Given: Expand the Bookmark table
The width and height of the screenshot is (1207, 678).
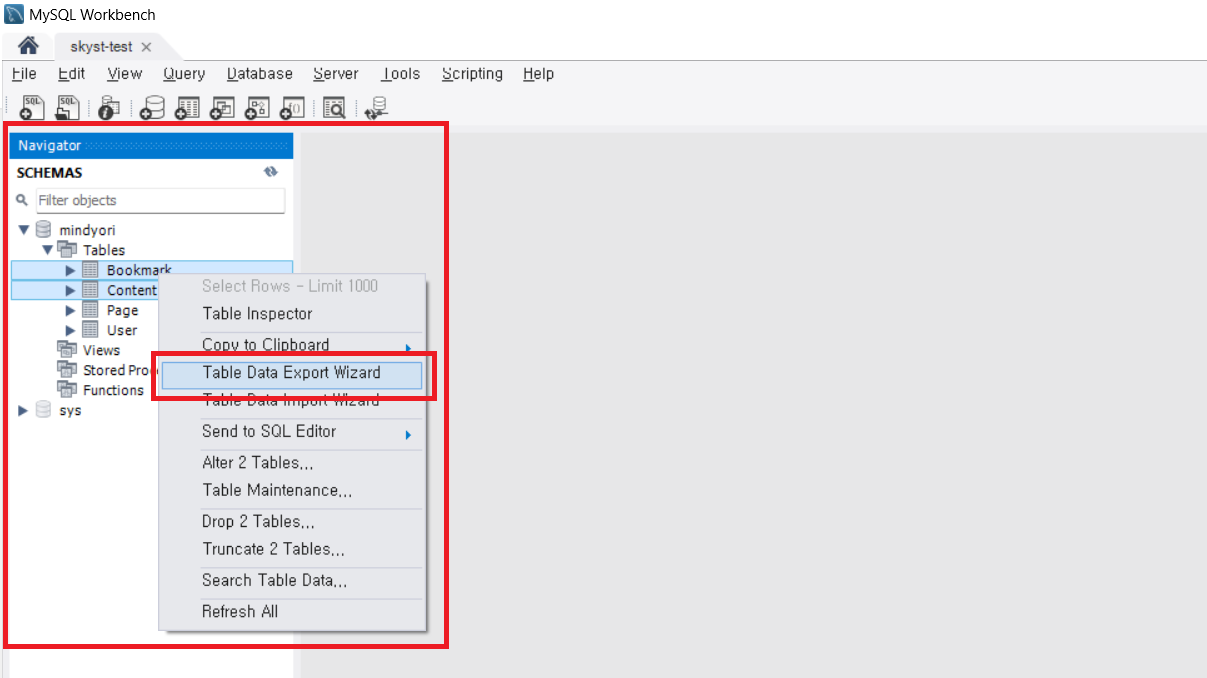Looking at the screenshot, I should pos(70,270).
